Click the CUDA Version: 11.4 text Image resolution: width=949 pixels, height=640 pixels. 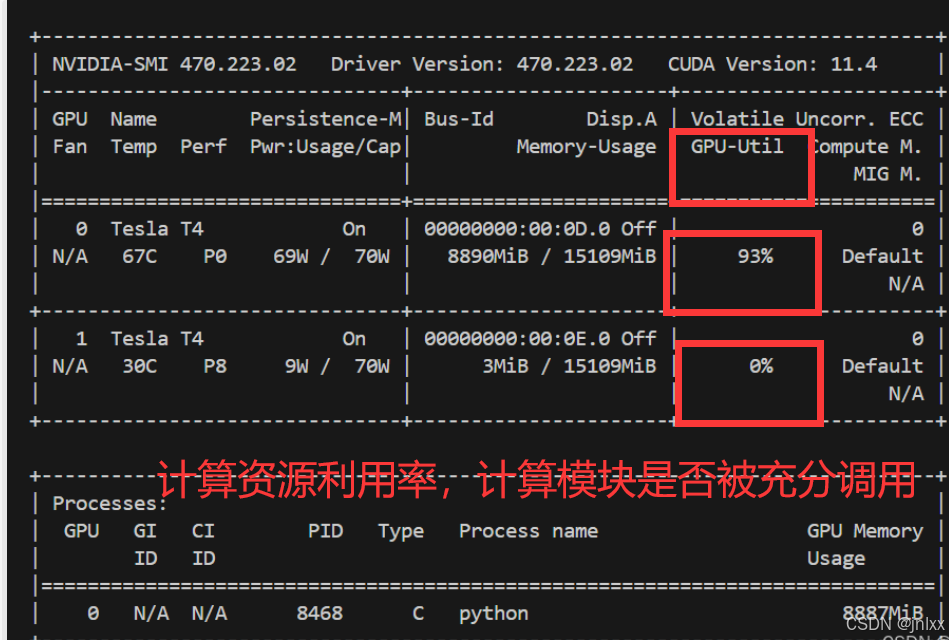772,64
